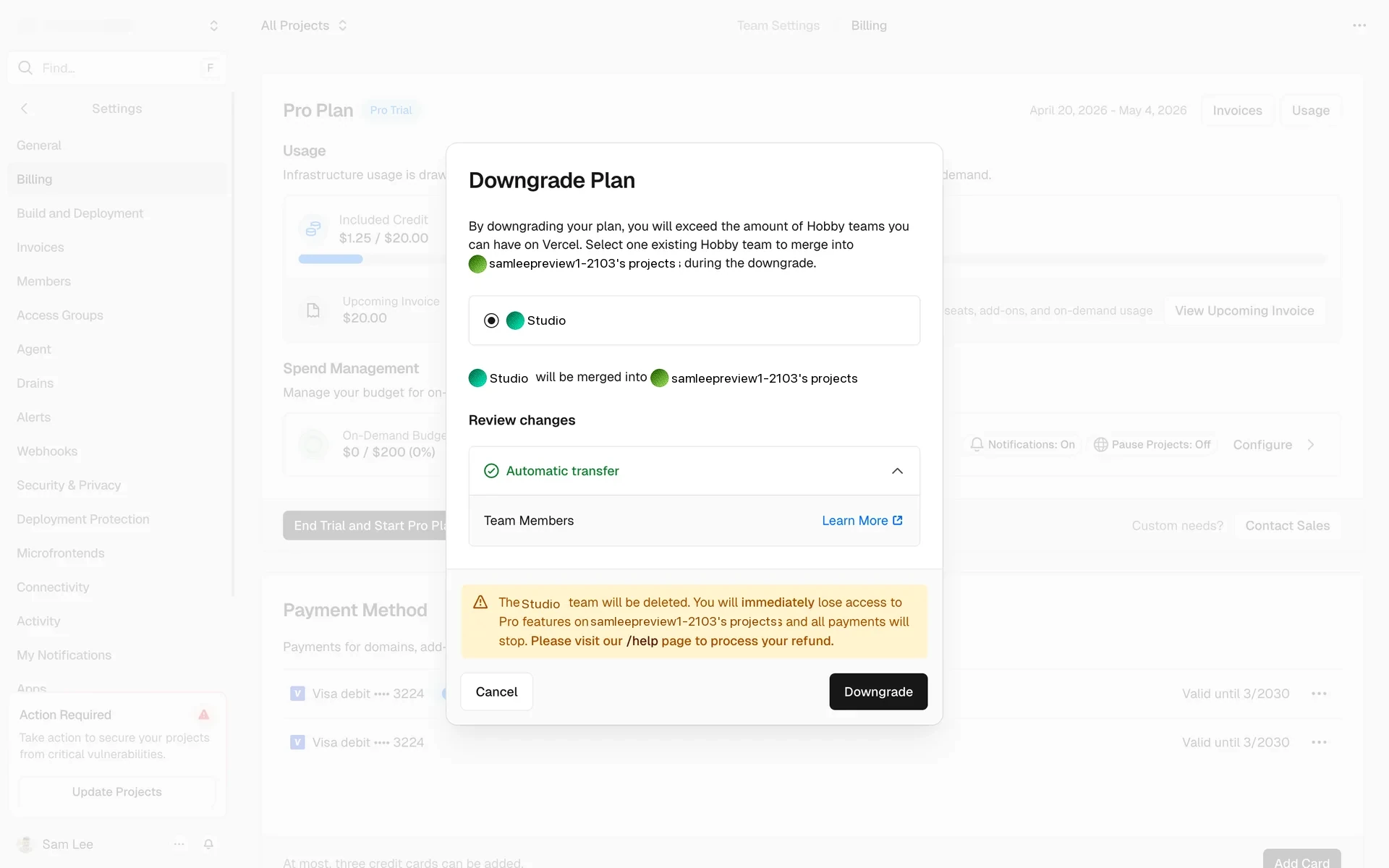1389x868 pixels.
Task: Click the warning triangle icon in alert
Action: point(480,602)
